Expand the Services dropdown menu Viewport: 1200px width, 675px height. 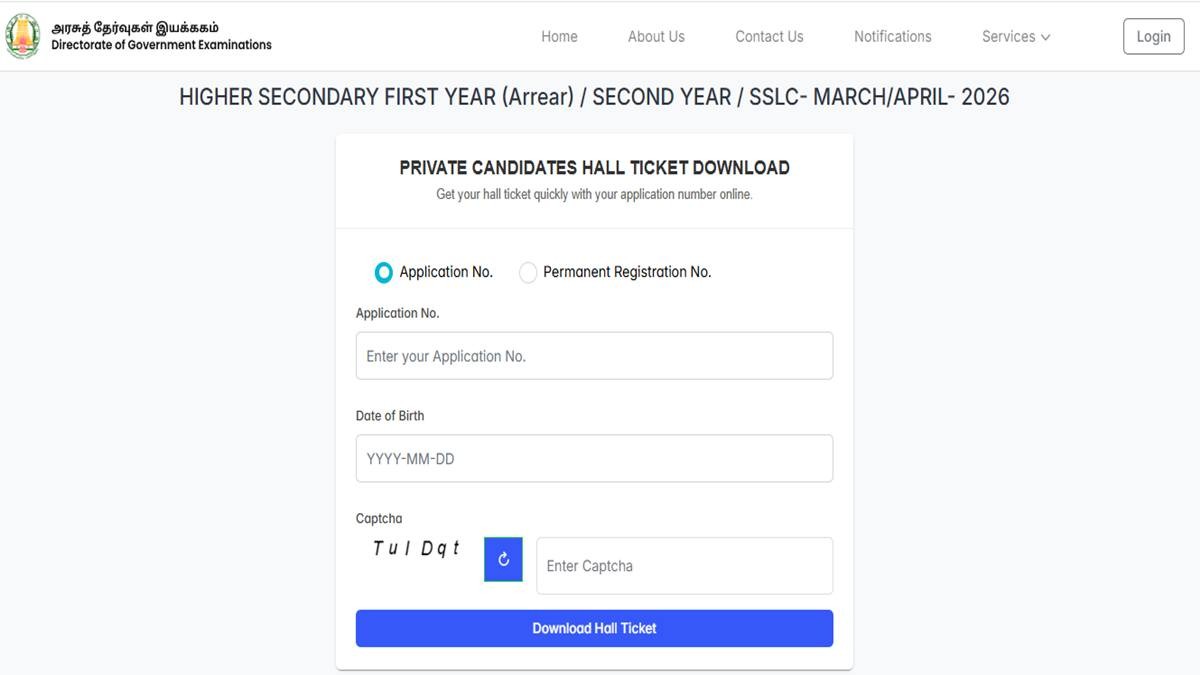click(1015, 36)
